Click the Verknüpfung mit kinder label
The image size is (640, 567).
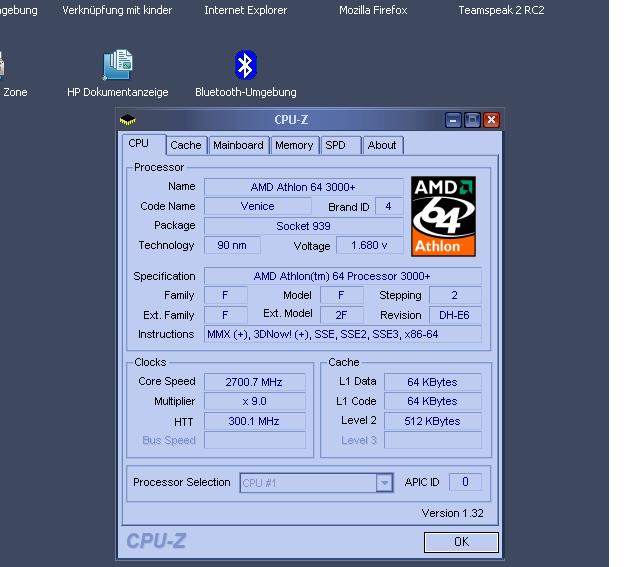point(117,10)
